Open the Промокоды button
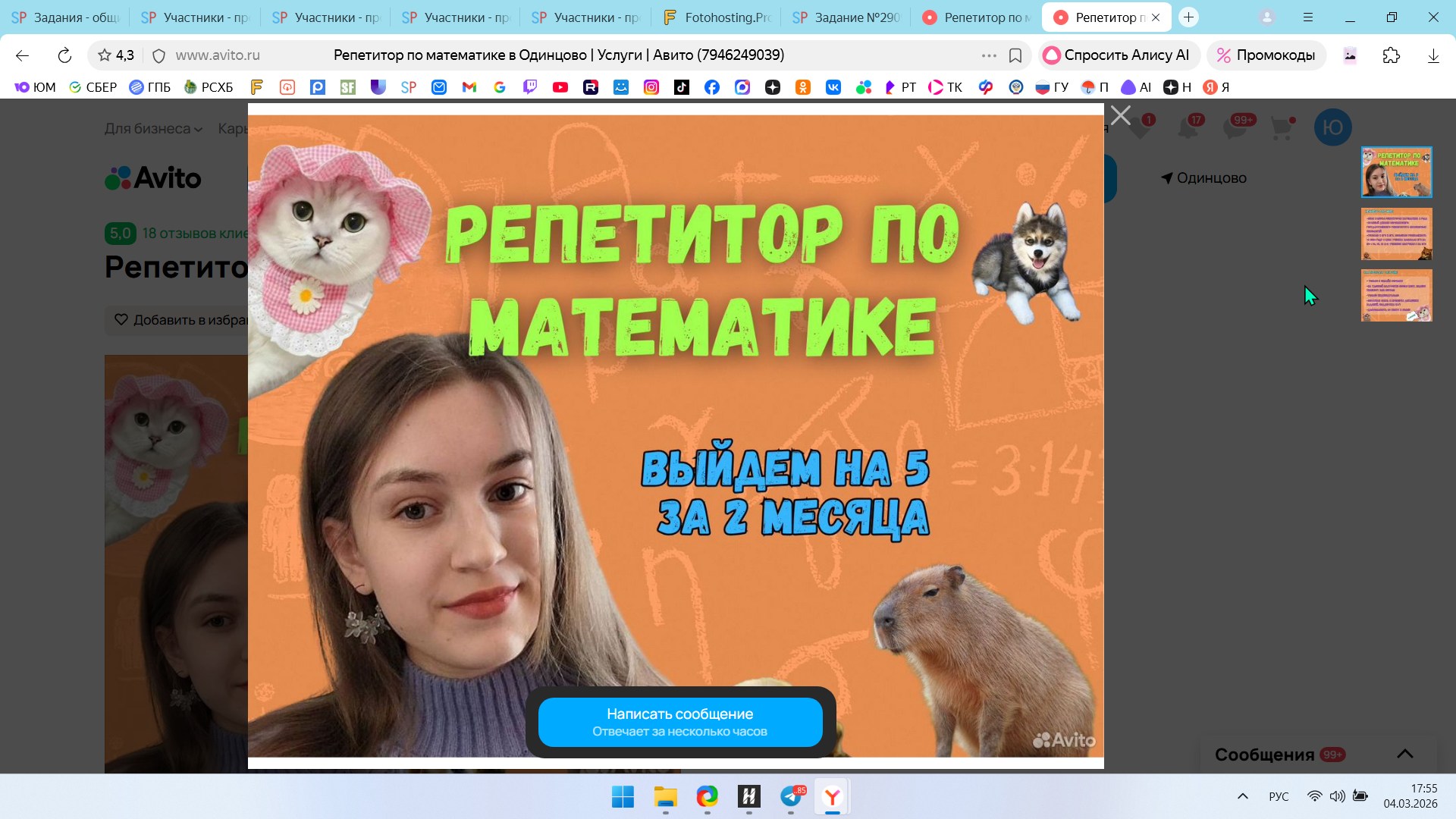1456x819 pixels. pyautogui.click(x=1266, y=55)
